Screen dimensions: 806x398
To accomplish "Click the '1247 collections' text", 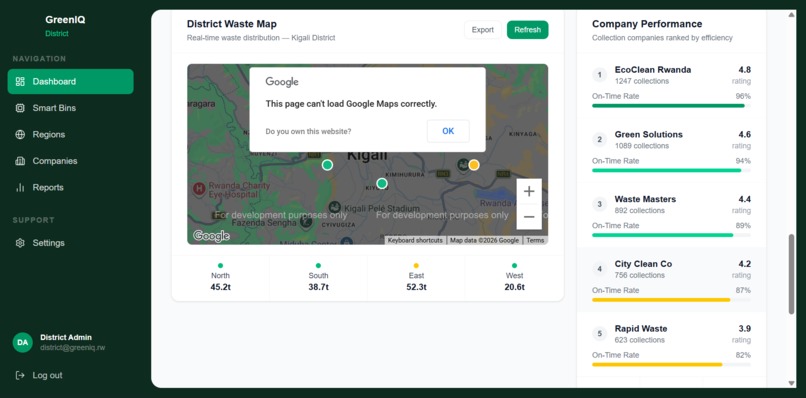I will (x=642, y=81).
